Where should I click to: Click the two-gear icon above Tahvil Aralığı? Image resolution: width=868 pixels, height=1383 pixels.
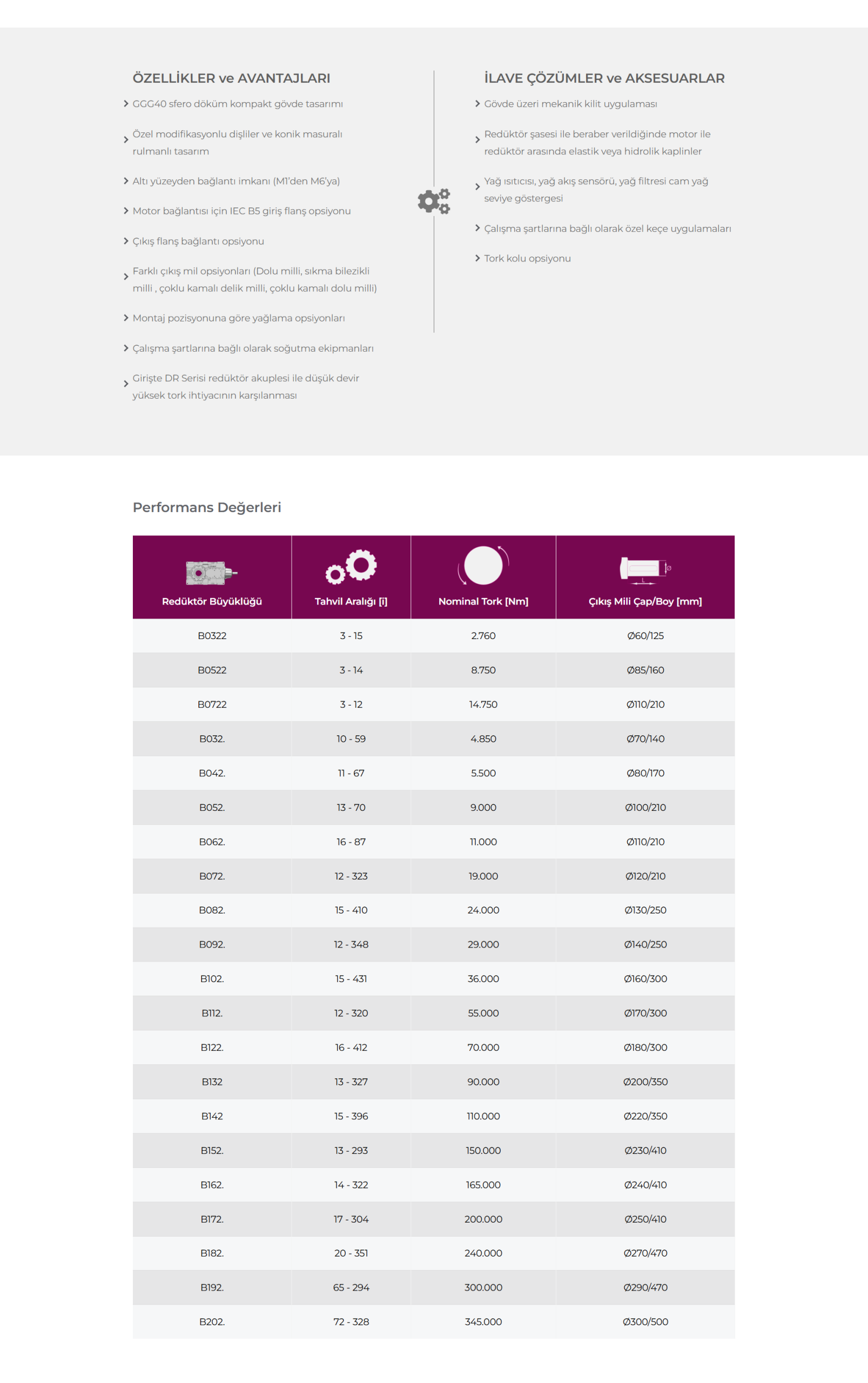351,567
